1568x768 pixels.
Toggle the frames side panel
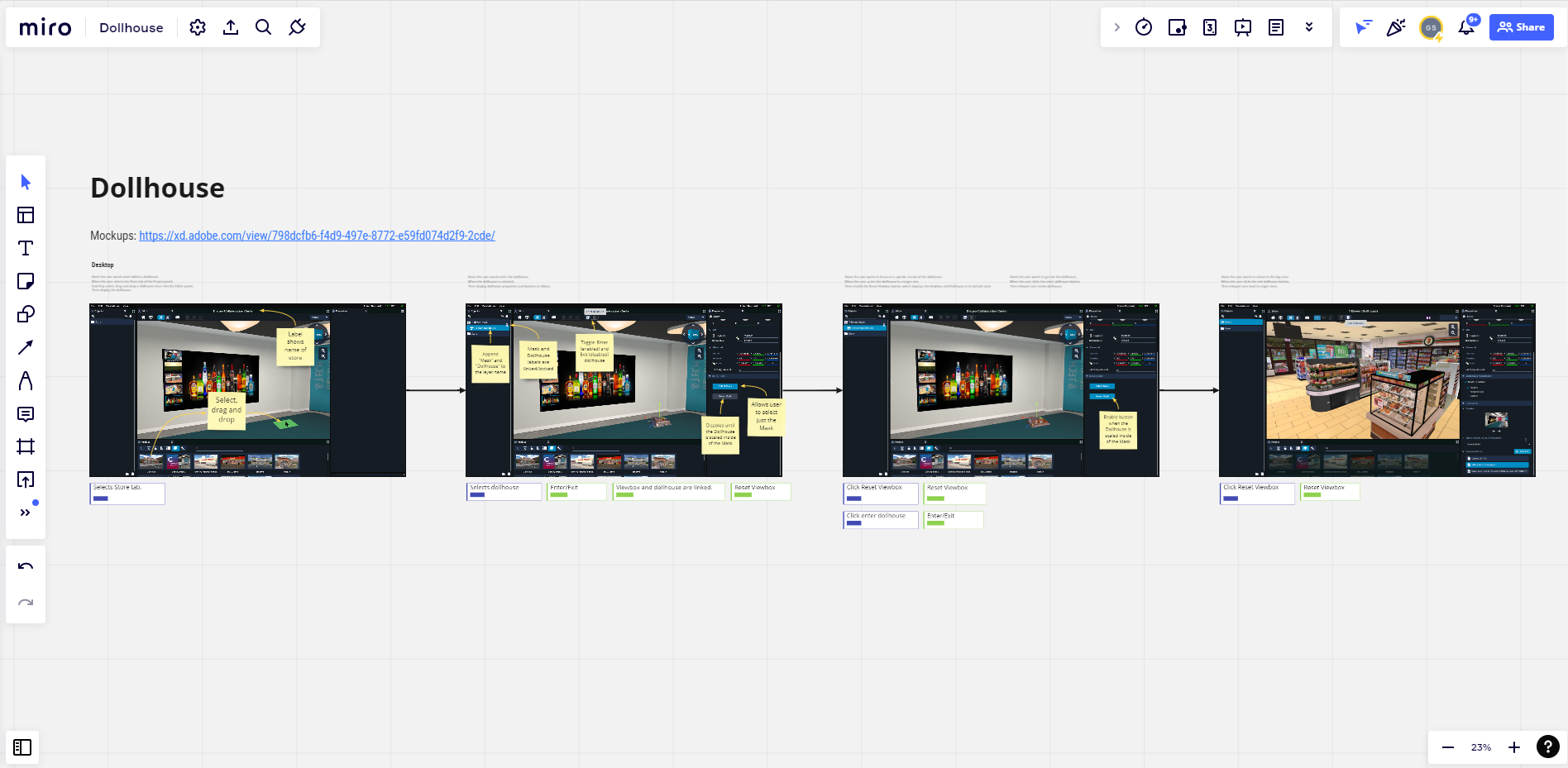tap(22, 747)
